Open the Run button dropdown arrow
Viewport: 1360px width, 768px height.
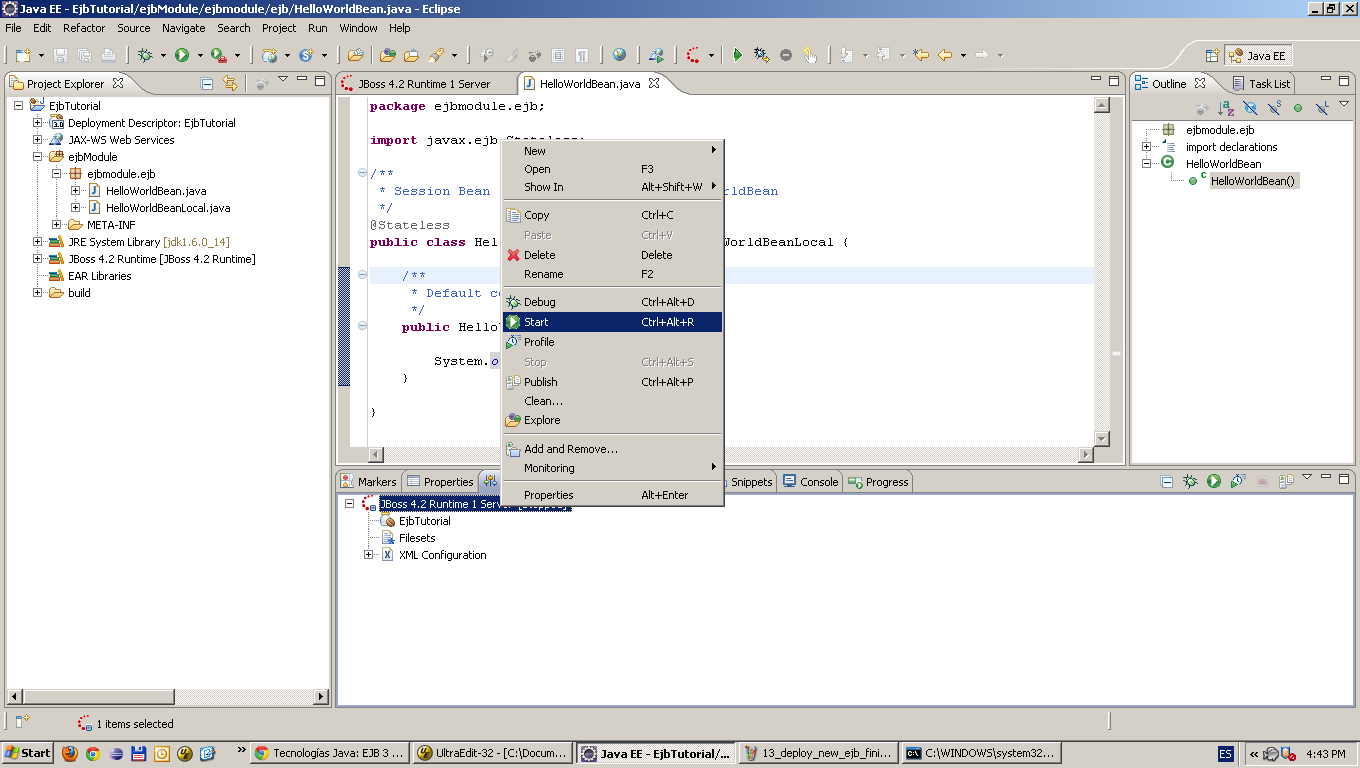200,55
